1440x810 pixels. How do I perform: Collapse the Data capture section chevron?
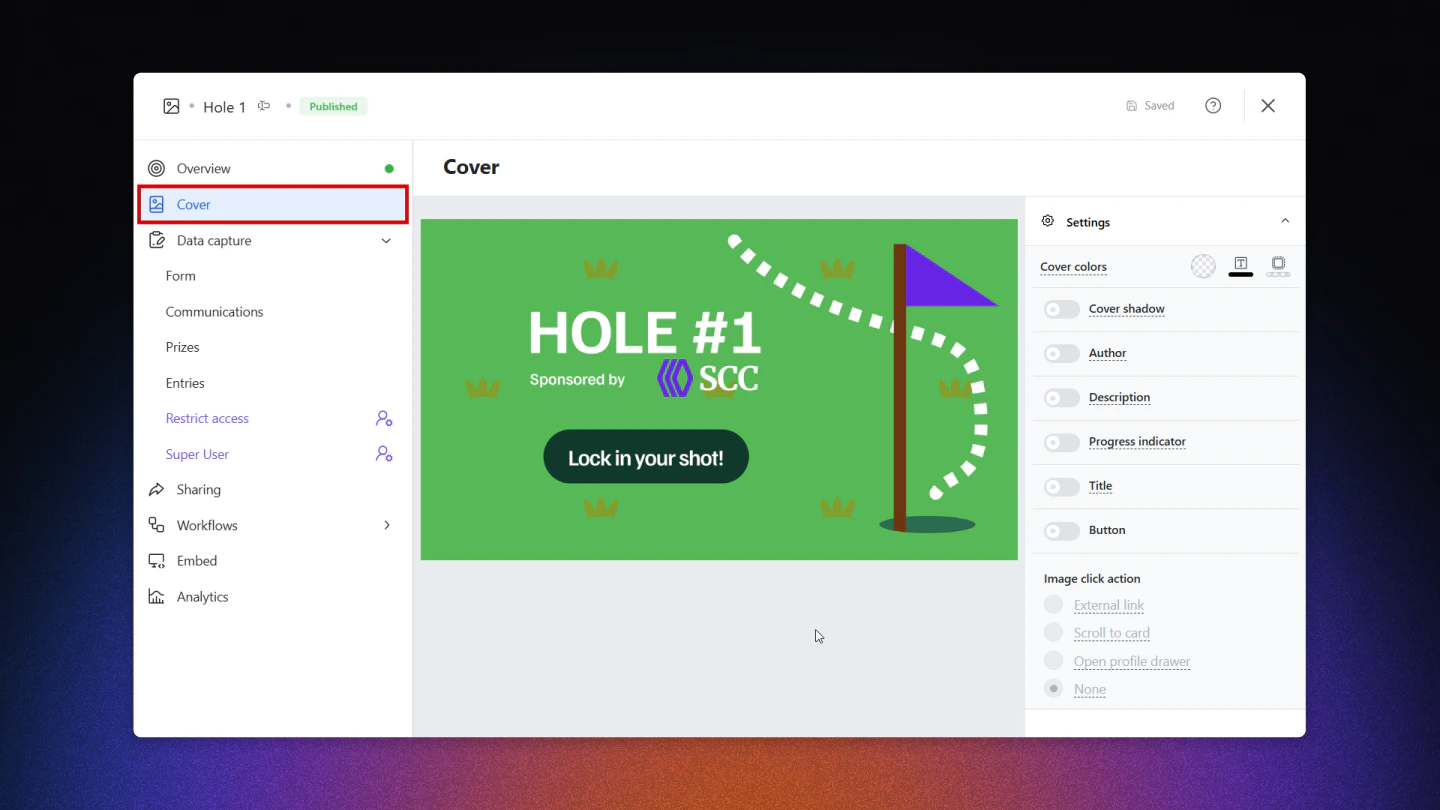386,241
